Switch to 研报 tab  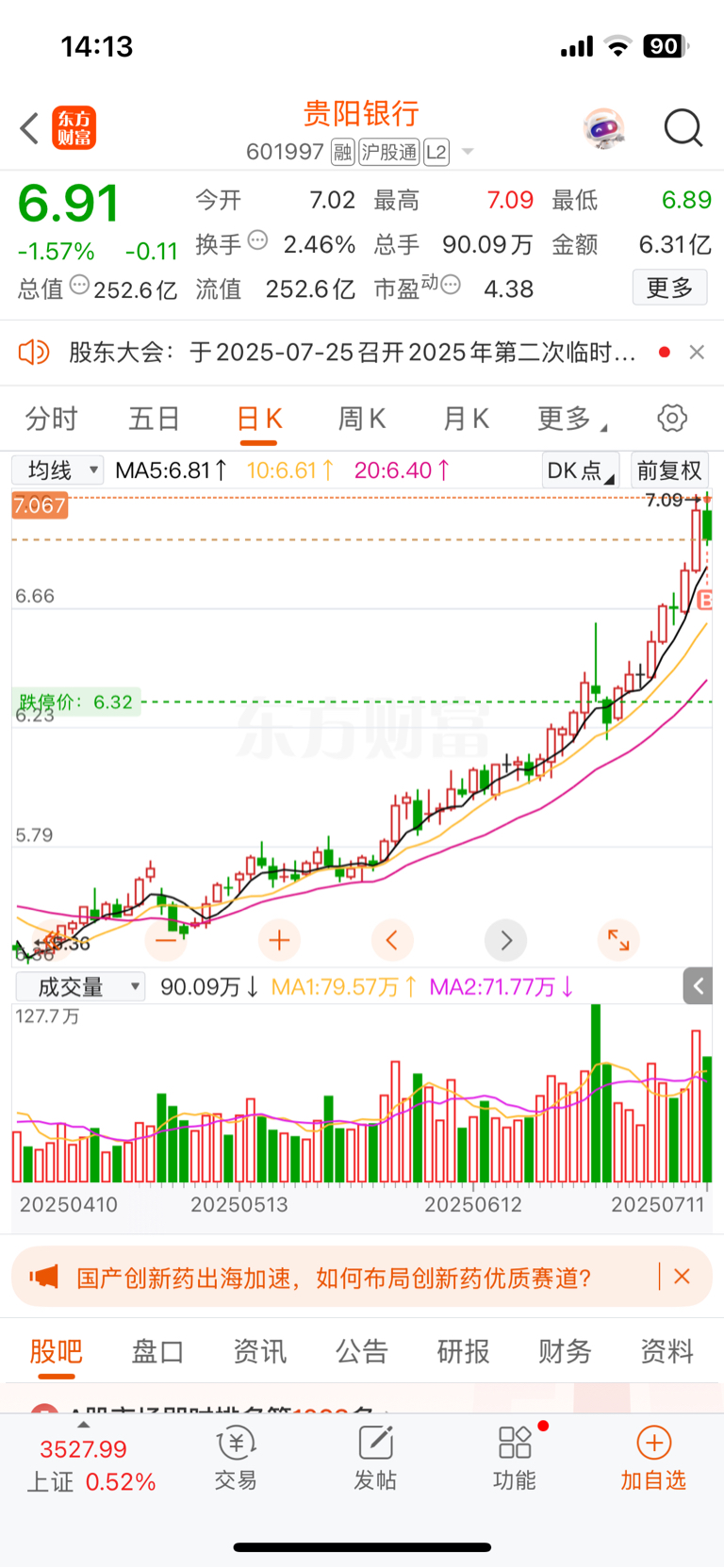pos(463,1351)
